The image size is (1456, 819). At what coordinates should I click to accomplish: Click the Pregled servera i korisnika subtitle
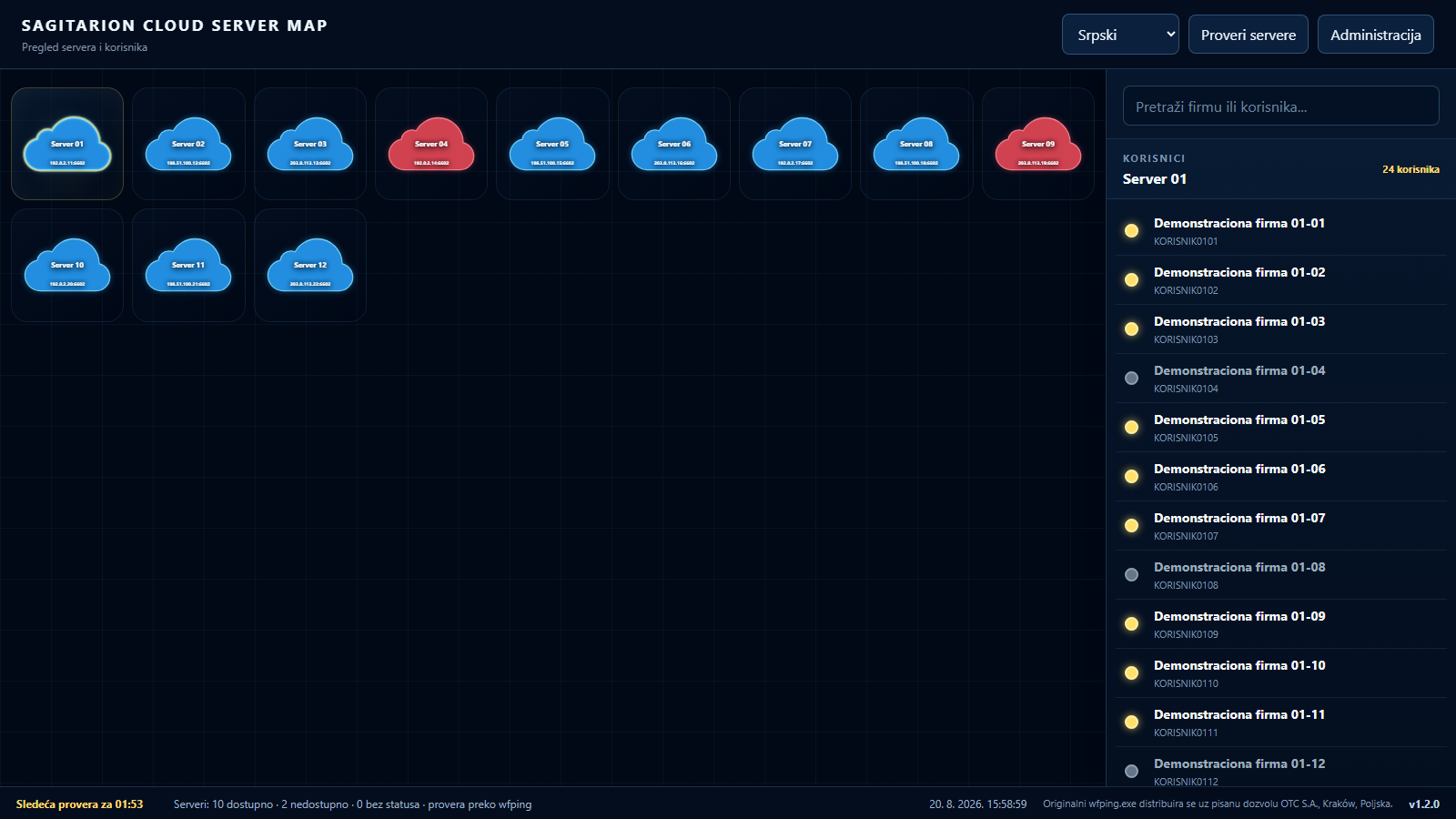click(x=85, y=47)
